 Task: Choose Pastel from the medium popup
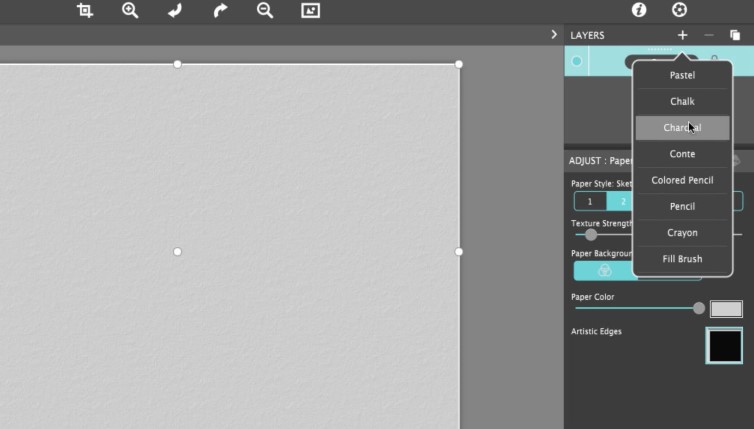(682, 75)
